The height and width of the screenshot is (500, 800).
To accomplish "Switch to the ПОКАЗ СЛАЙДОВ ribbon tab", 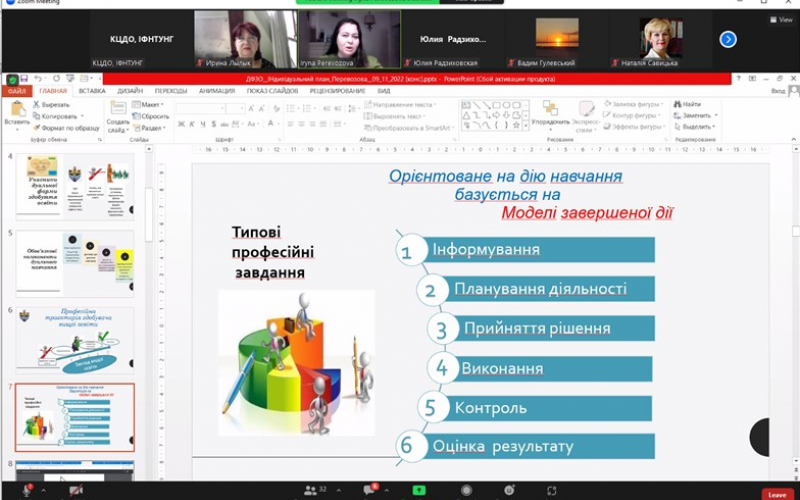I will coord(272,91).
